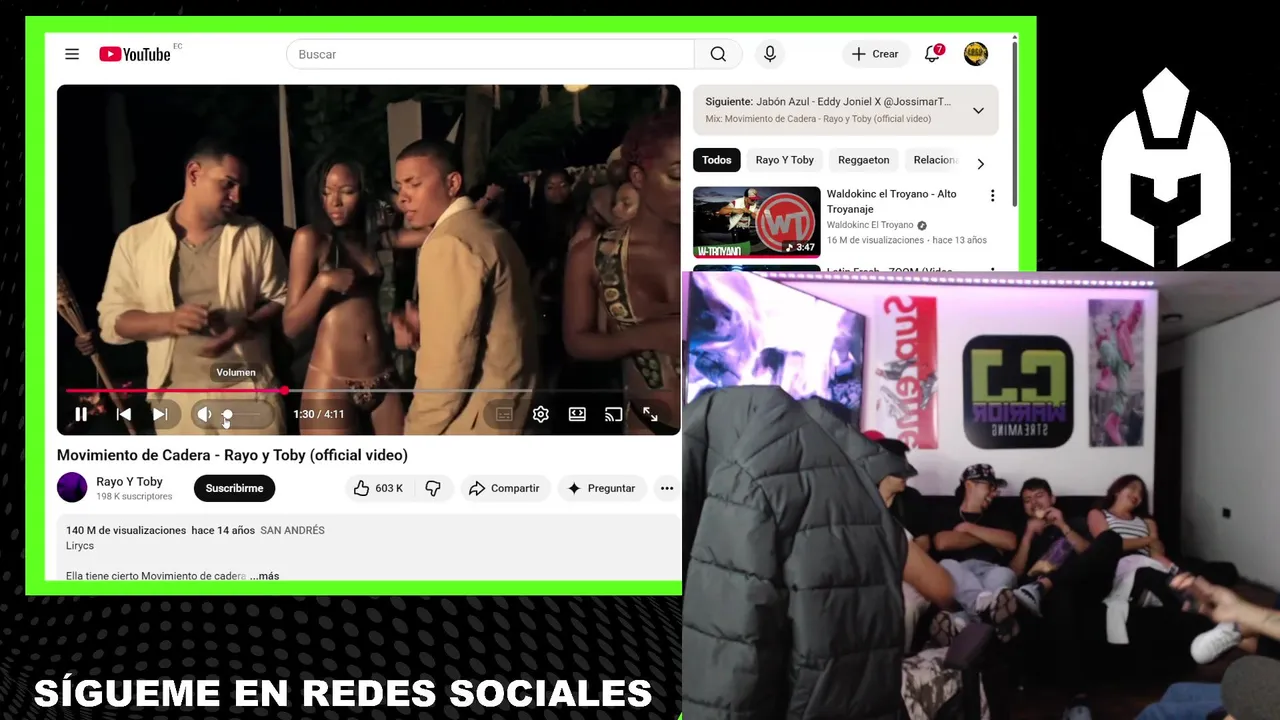Open the Rayo Y Toby channel avatar
This screenshot has height=720, width=1280.
pos(72,488)
